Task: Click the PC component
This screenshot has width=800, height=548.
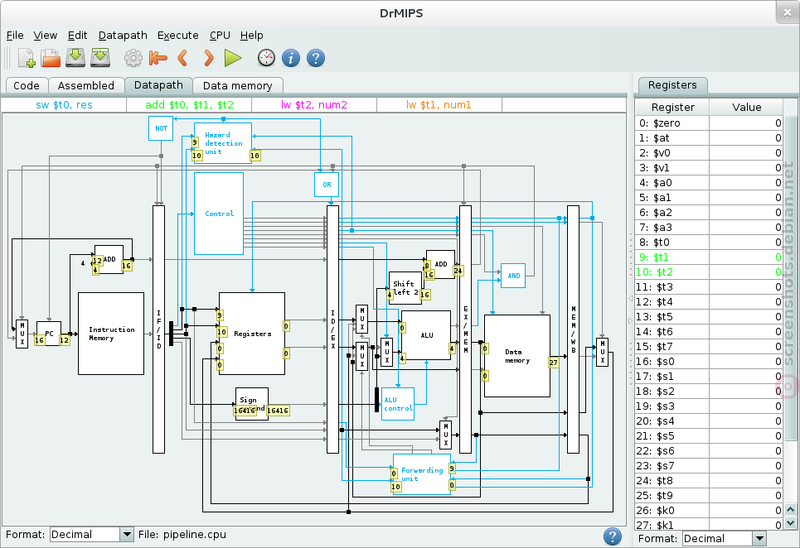Action: point(49,333)
